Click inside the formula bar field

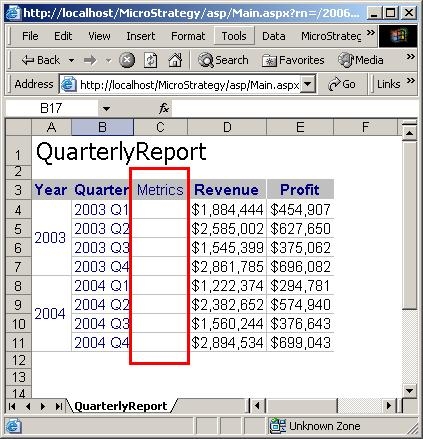pyautogui.click(x=295, y=109)
